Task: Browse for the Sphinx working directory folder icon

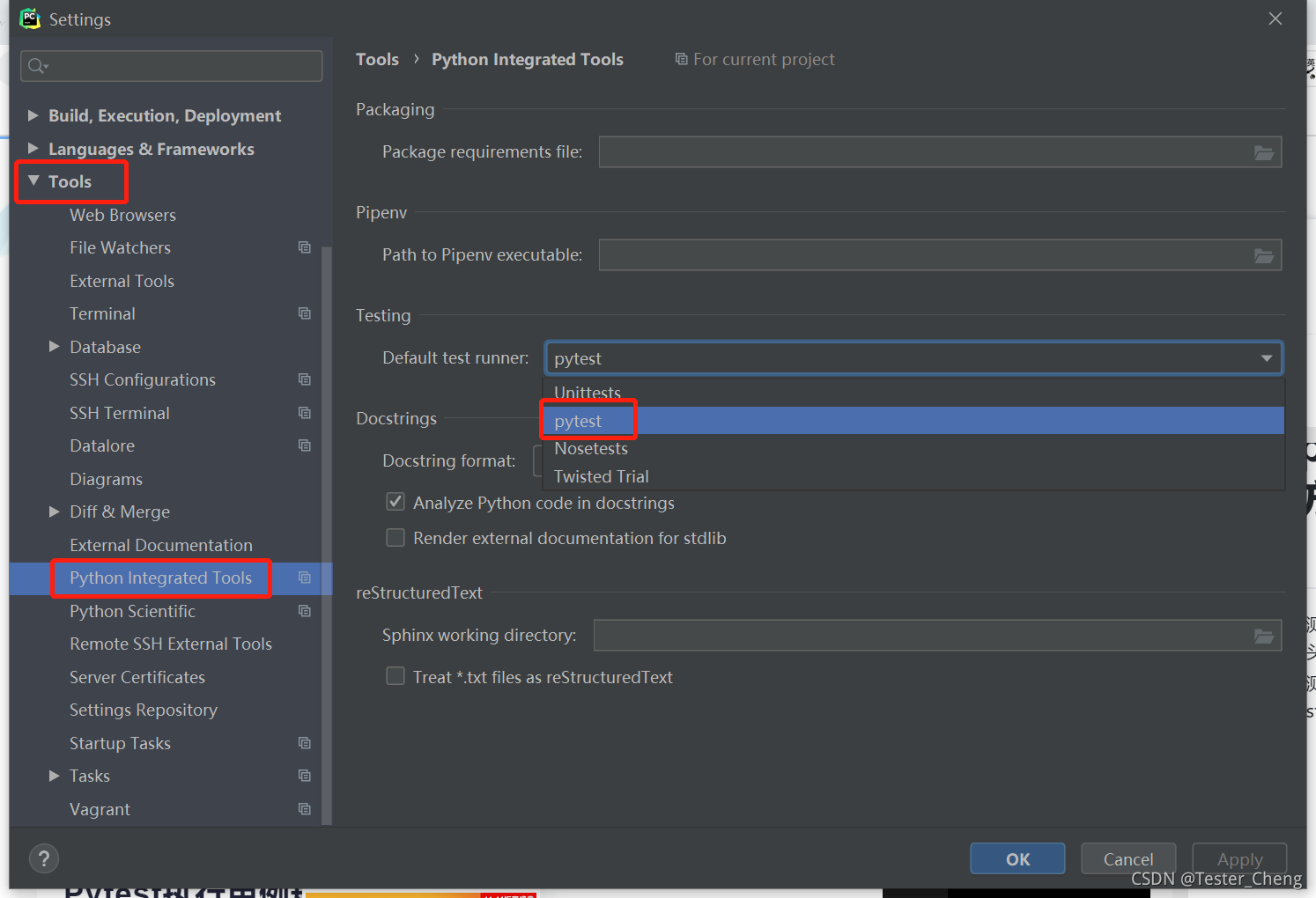Action: pos(1264,636)
